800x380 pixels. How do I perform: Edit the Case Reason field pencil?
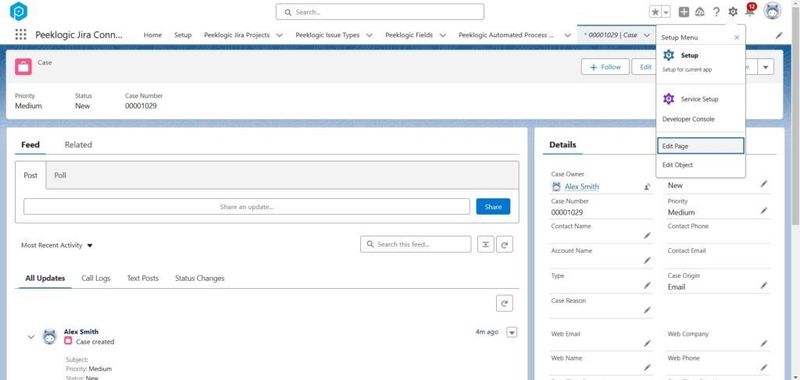tap(647, 310)
